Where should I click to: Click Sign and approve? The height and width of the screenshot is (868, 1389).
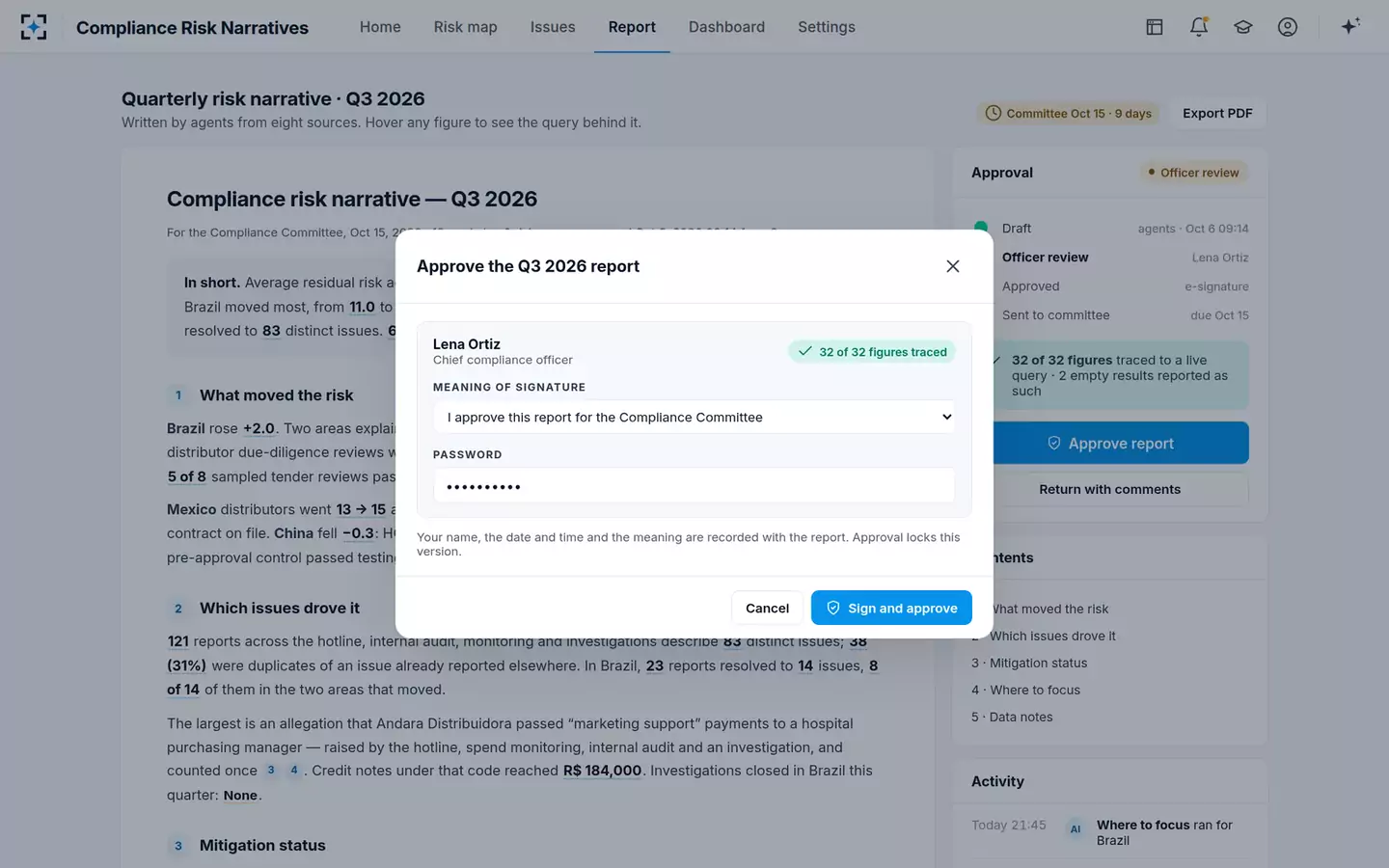pyautogui.click(x=891, y=608)
